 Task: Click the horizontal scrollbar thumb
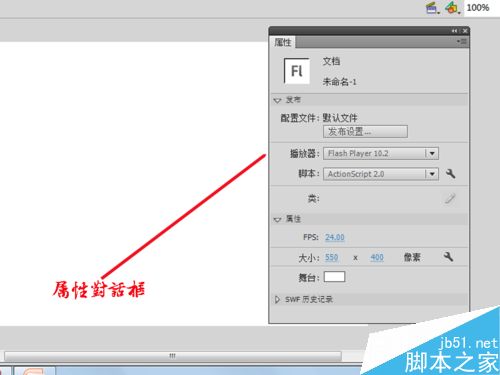(173, 356)
